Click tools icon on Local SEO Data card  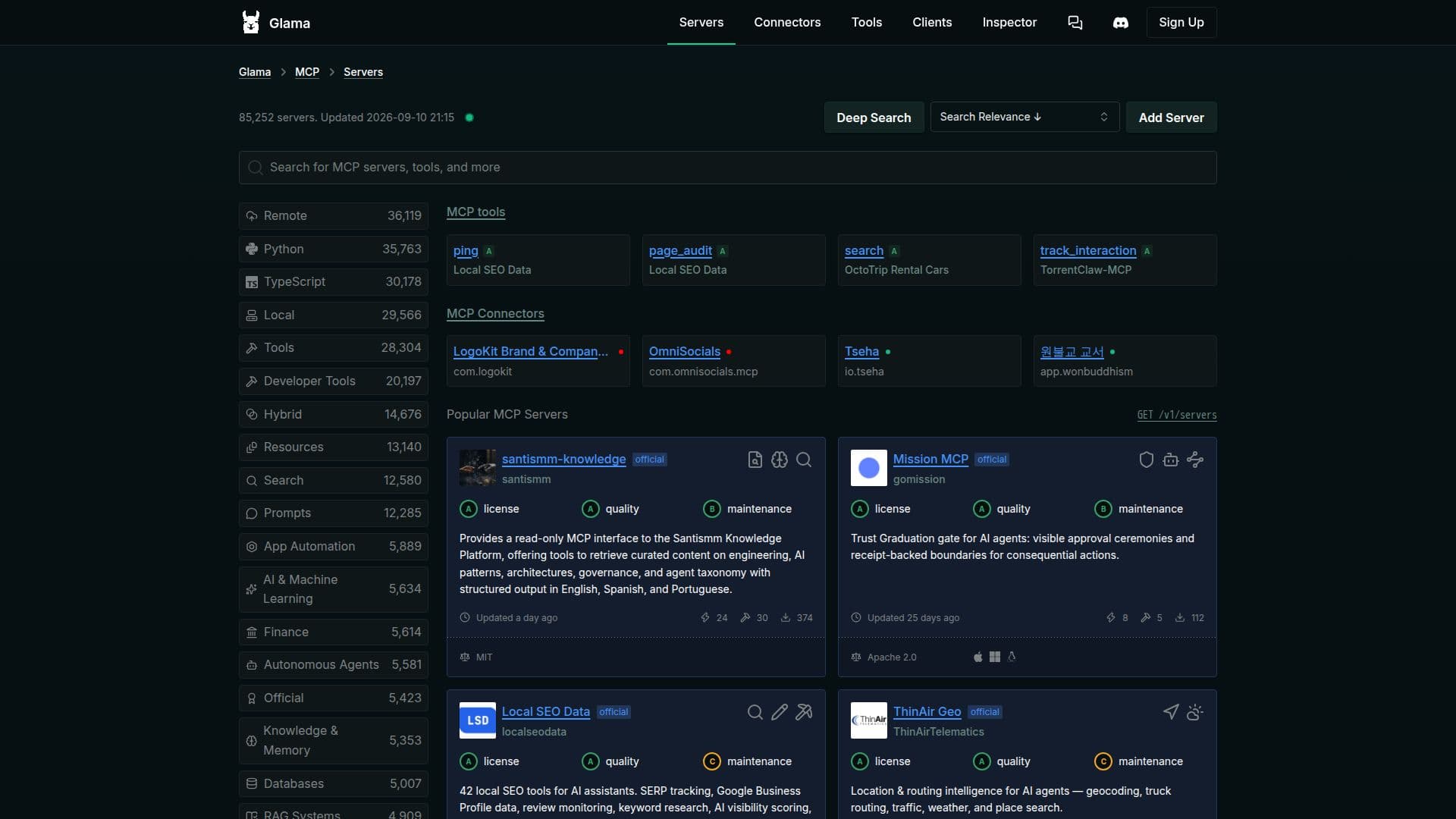pos(804,712)
